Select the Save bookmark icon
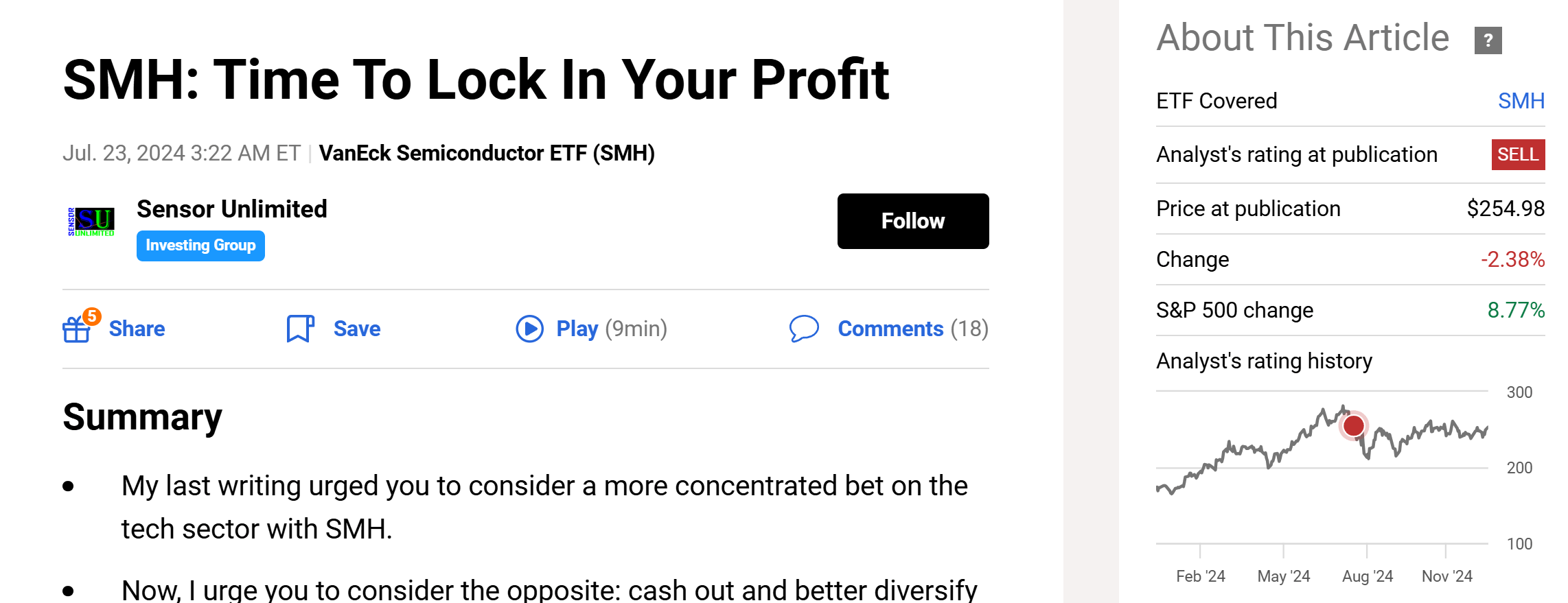This screenshot has height=603, width=1568. (300, 329)
